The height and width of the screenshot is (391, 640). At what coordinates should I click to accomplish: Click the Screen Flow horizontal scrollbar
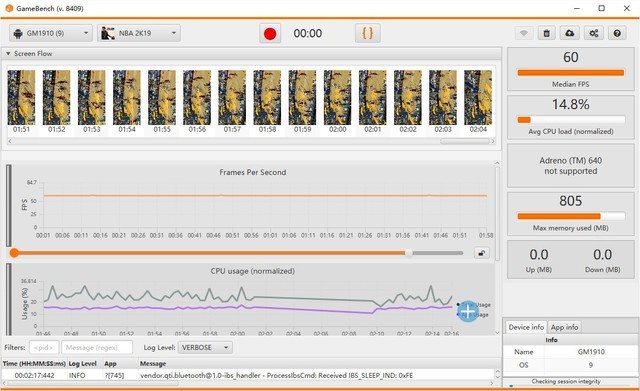click(464, 141)
